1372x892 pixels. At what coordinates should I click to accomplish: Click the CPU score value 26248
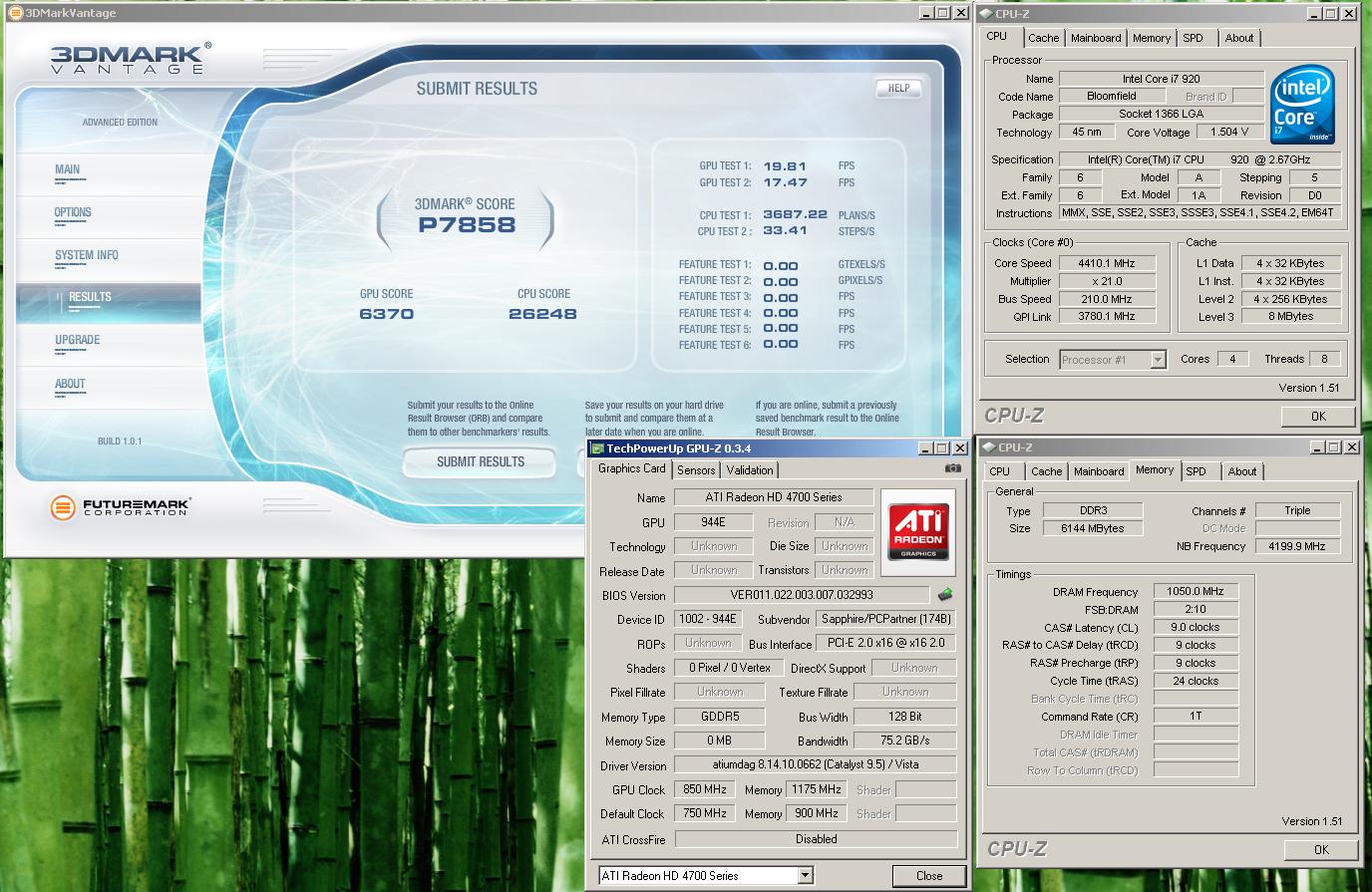[x=542, y=314]
